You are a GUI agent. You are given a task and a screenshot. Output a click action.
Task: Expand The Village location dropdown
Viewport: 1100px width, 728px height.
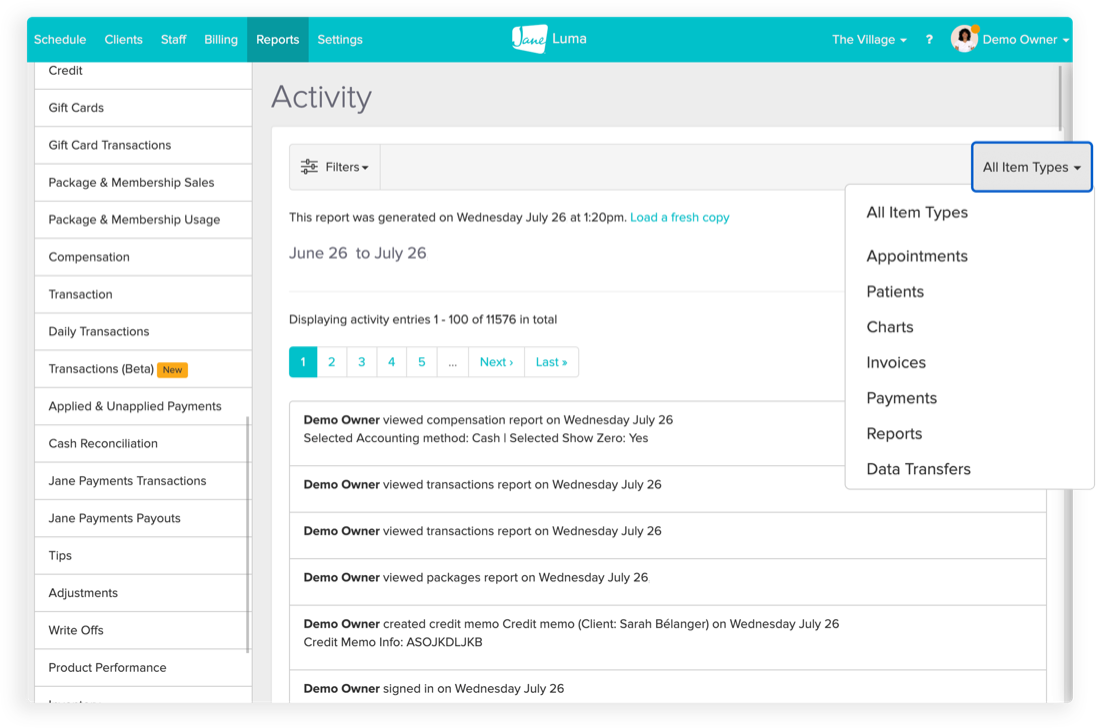pyautogui.click(x=869, y=40)
